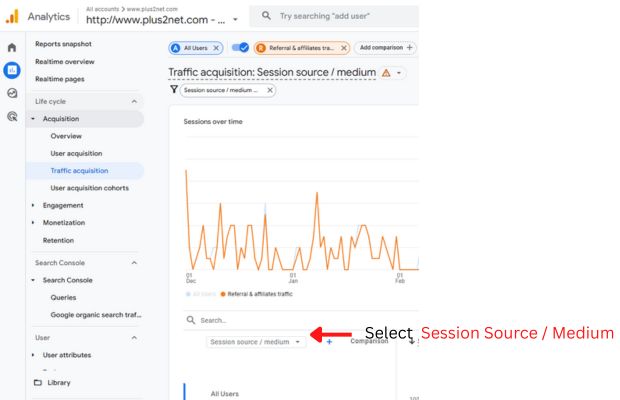
Task: Open the Explore icon in left rail
Action: 12,93
